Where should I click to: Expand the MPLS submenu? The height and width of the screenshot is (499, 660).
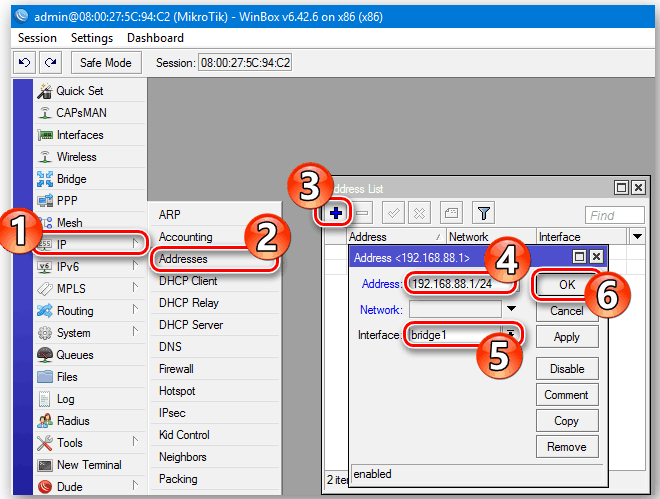tap(135, 287)
